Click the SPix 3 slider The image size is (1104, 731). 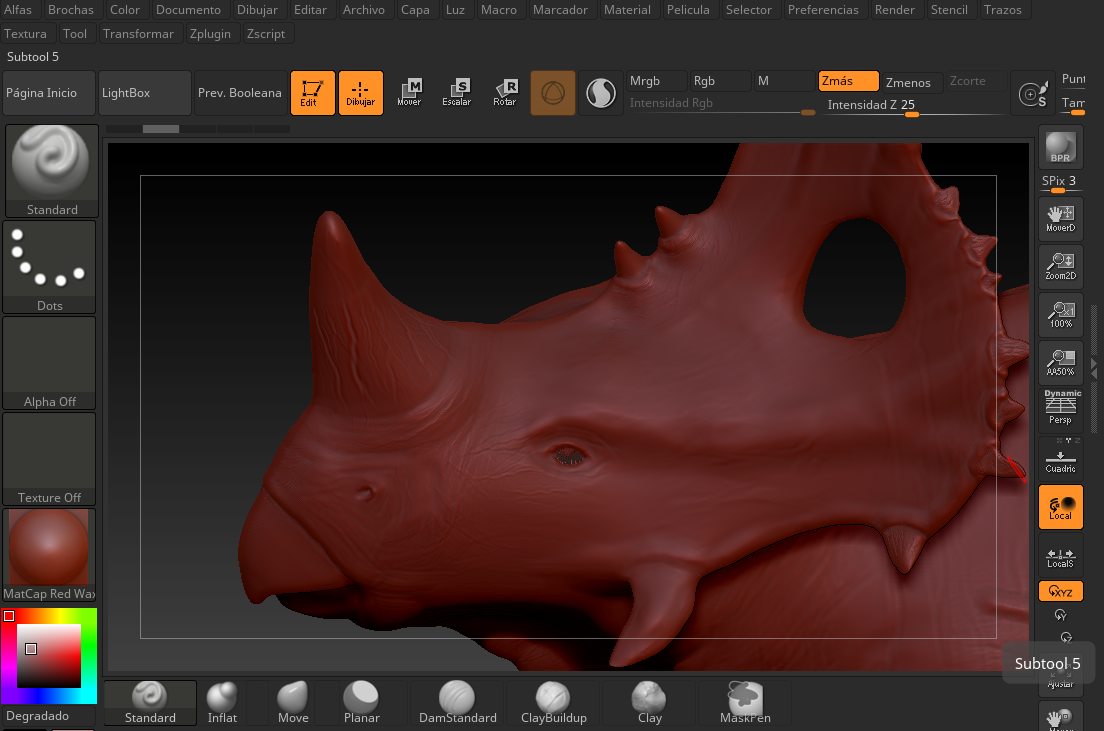[1060, 183]
